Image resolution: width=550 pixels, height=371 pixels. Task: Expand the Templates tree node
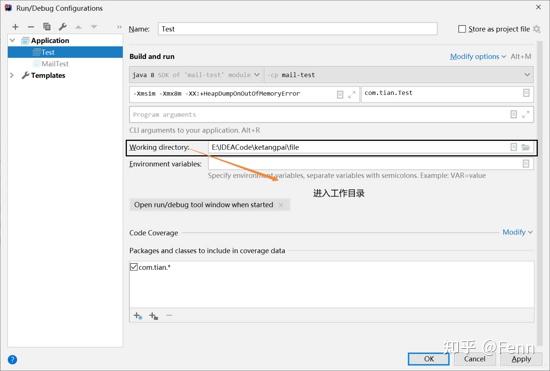tap(12, 75)
